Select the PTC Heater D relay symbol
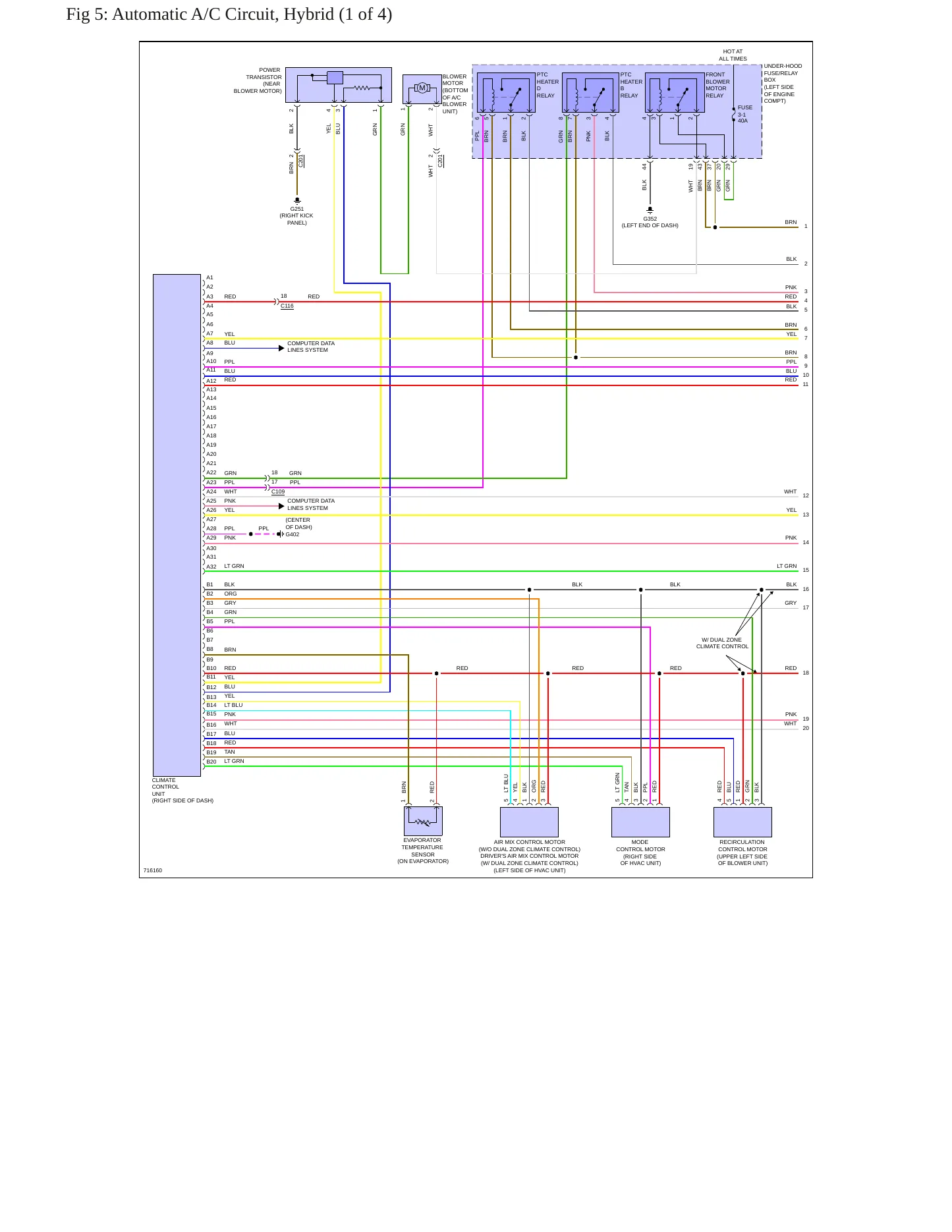 [506, 93]
